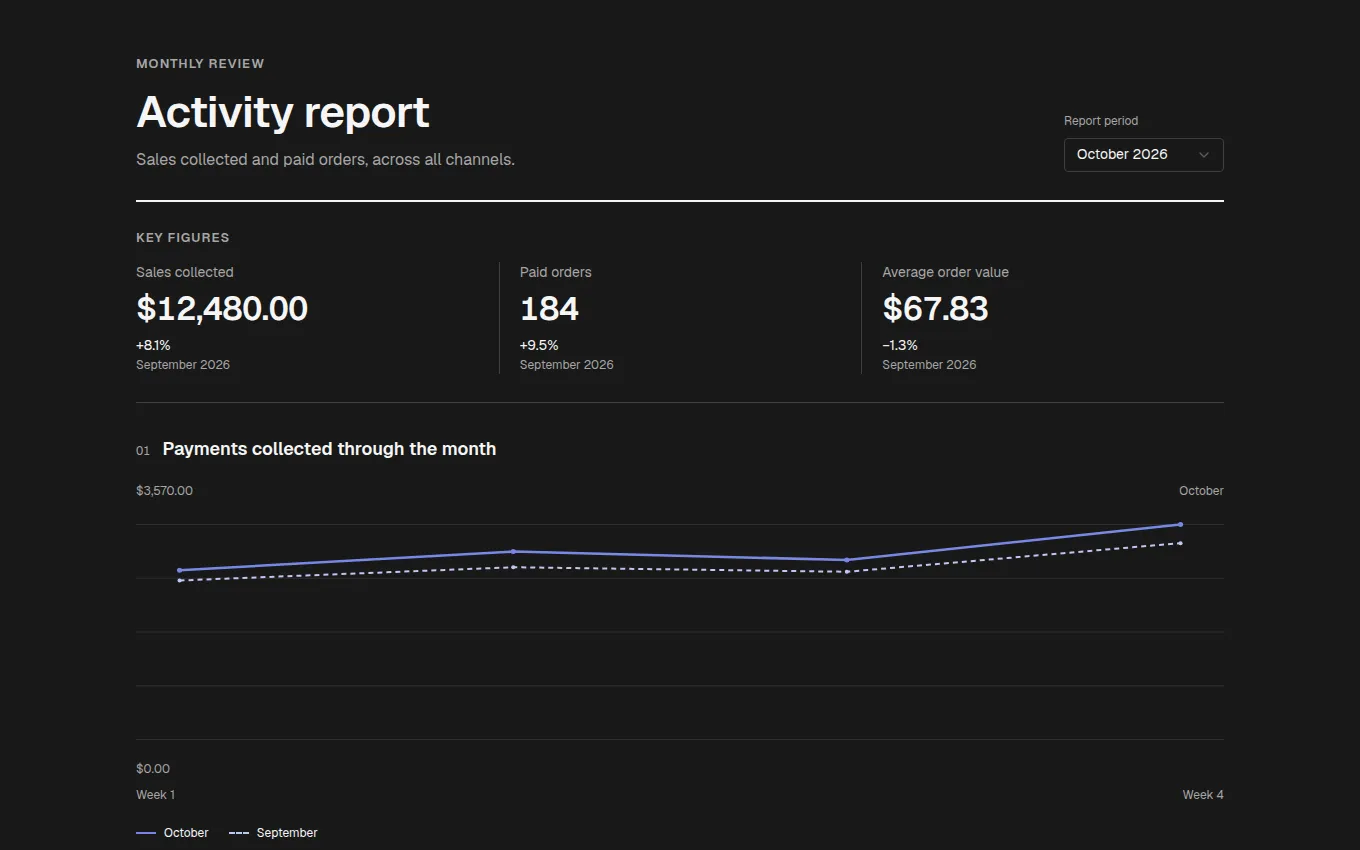Click the Week 4 axis label

tap(1203, 795)
